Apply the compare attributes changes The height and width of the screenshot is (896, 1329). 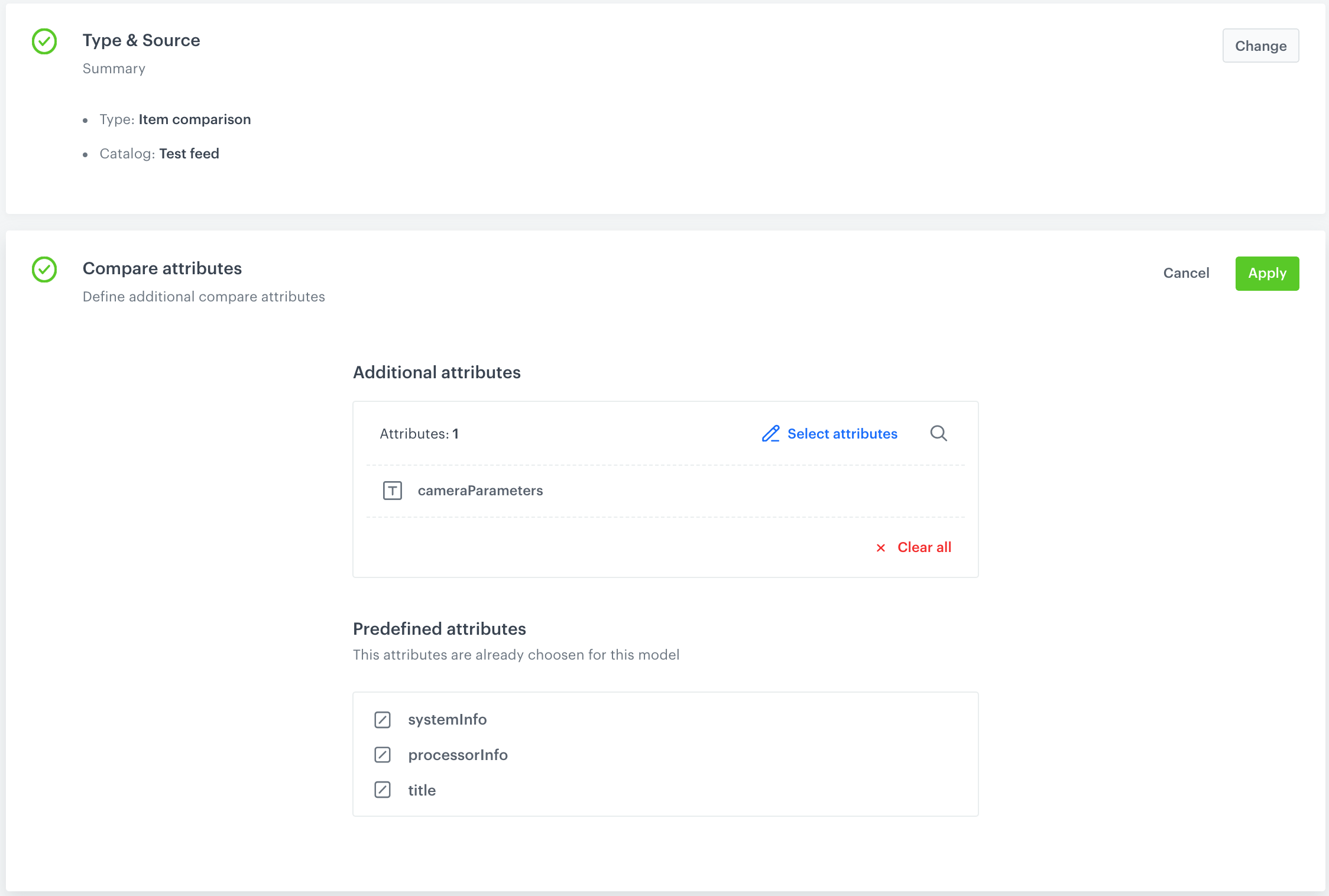1267,273
